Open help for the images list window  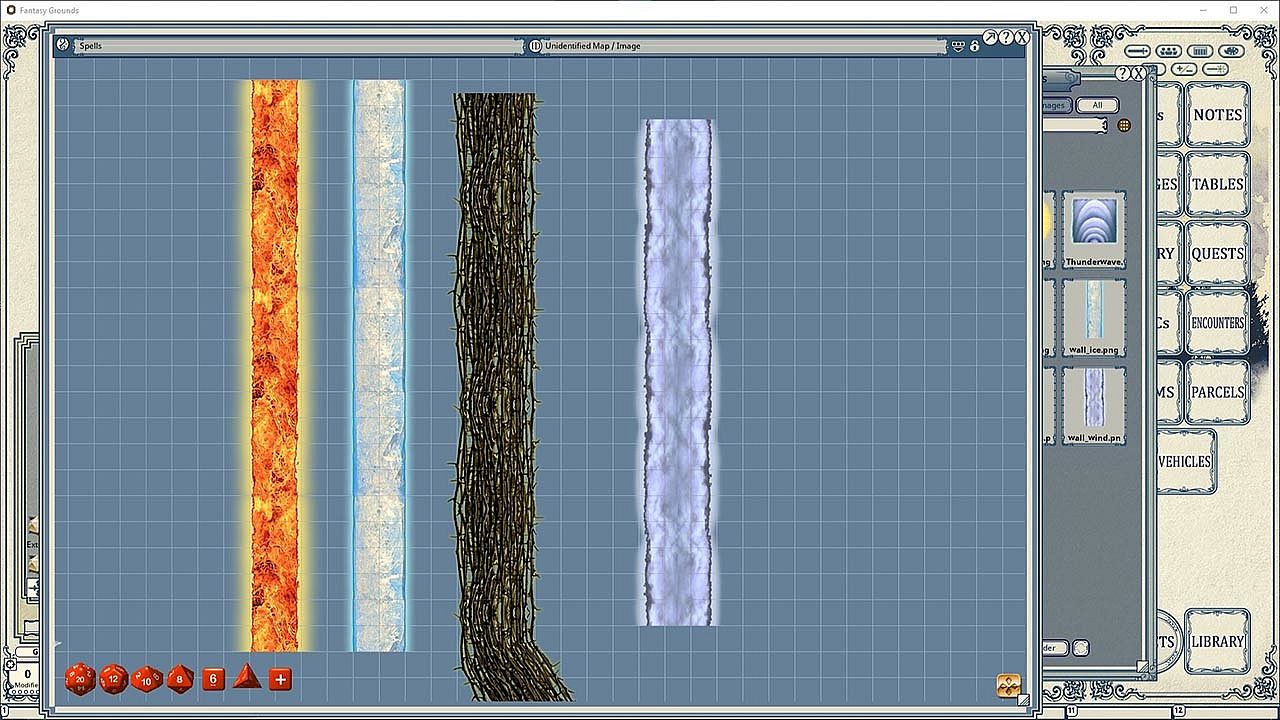(1123, 74)
